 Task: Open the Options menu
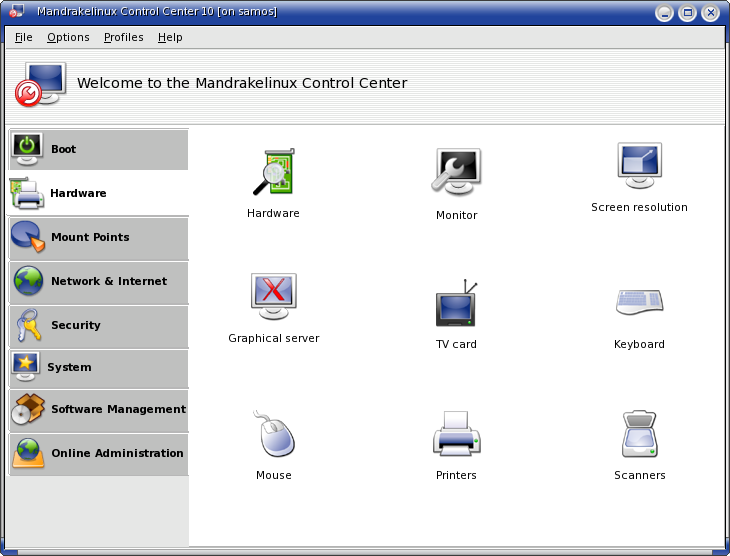coord(68,37)
